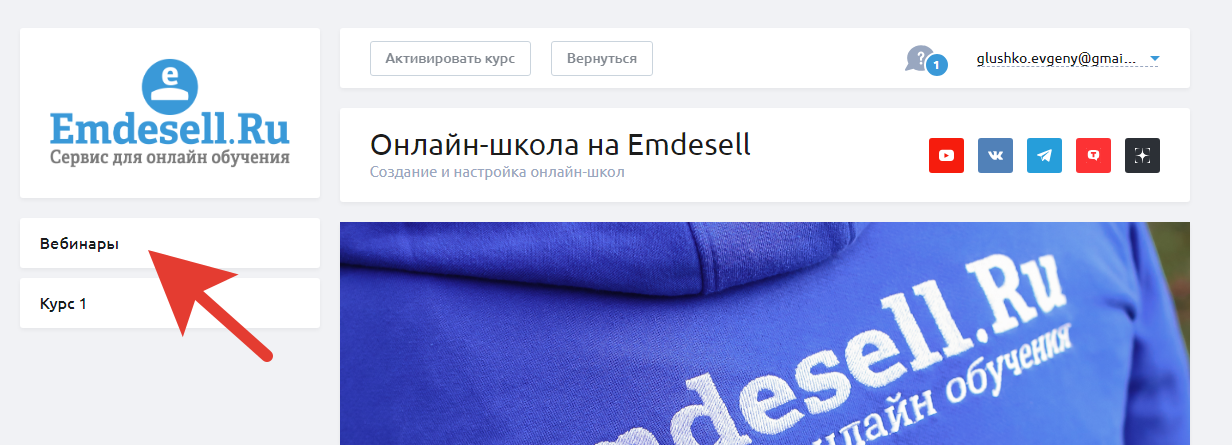Click the Вернуться button

pos(602,58)
